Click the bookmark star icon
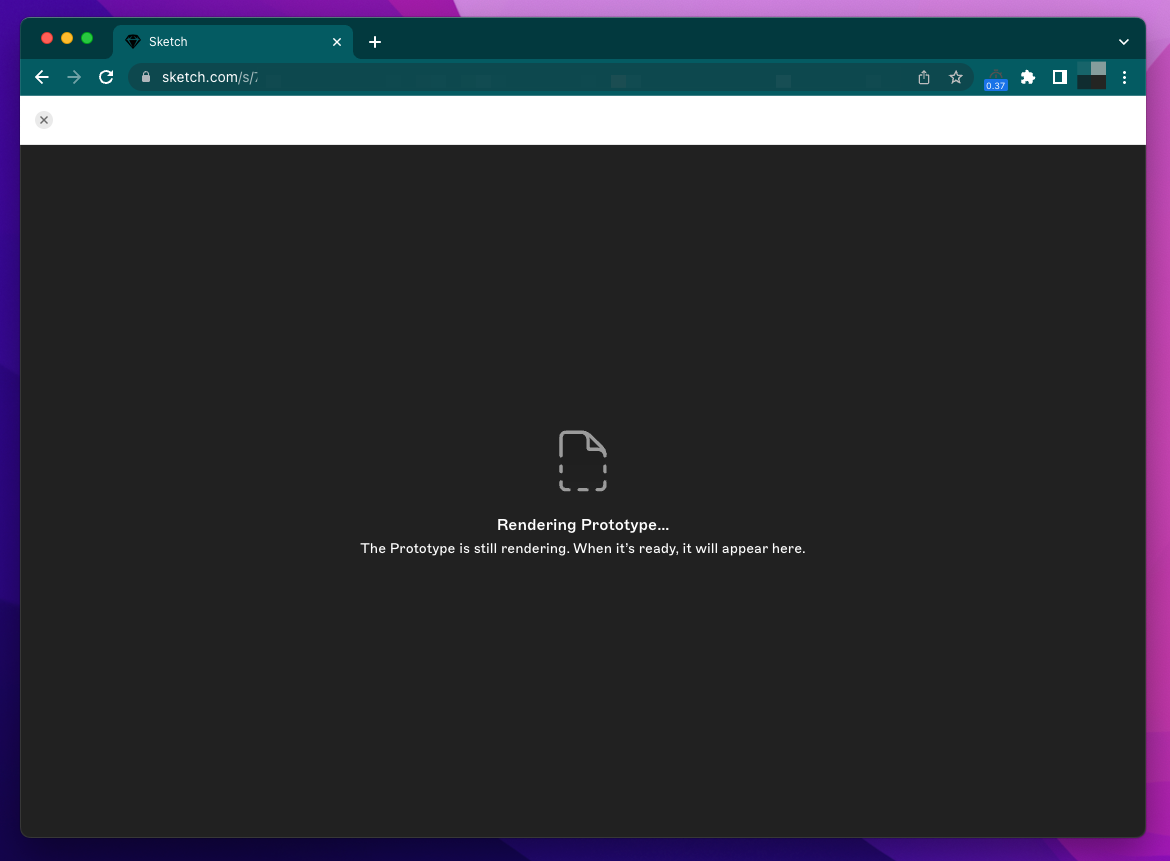 (x=956, y=77)
